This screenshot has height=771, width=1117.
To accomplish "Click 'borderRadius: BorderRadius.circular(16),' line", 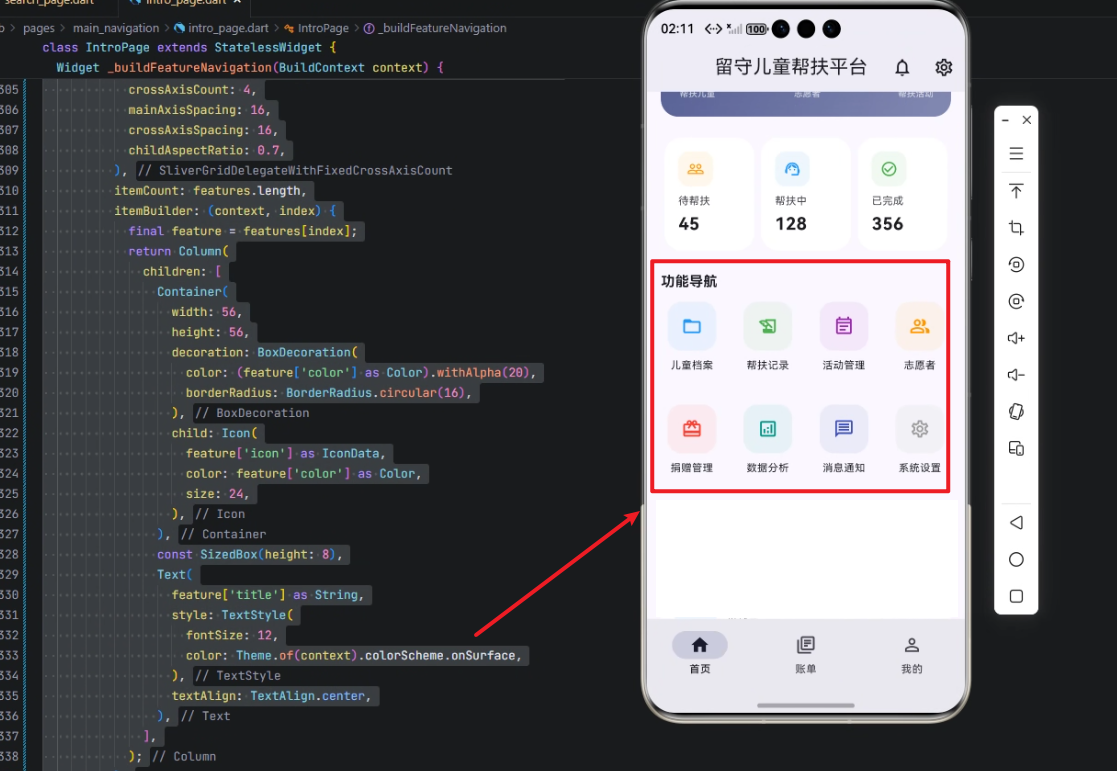I will tap(328, 393).
